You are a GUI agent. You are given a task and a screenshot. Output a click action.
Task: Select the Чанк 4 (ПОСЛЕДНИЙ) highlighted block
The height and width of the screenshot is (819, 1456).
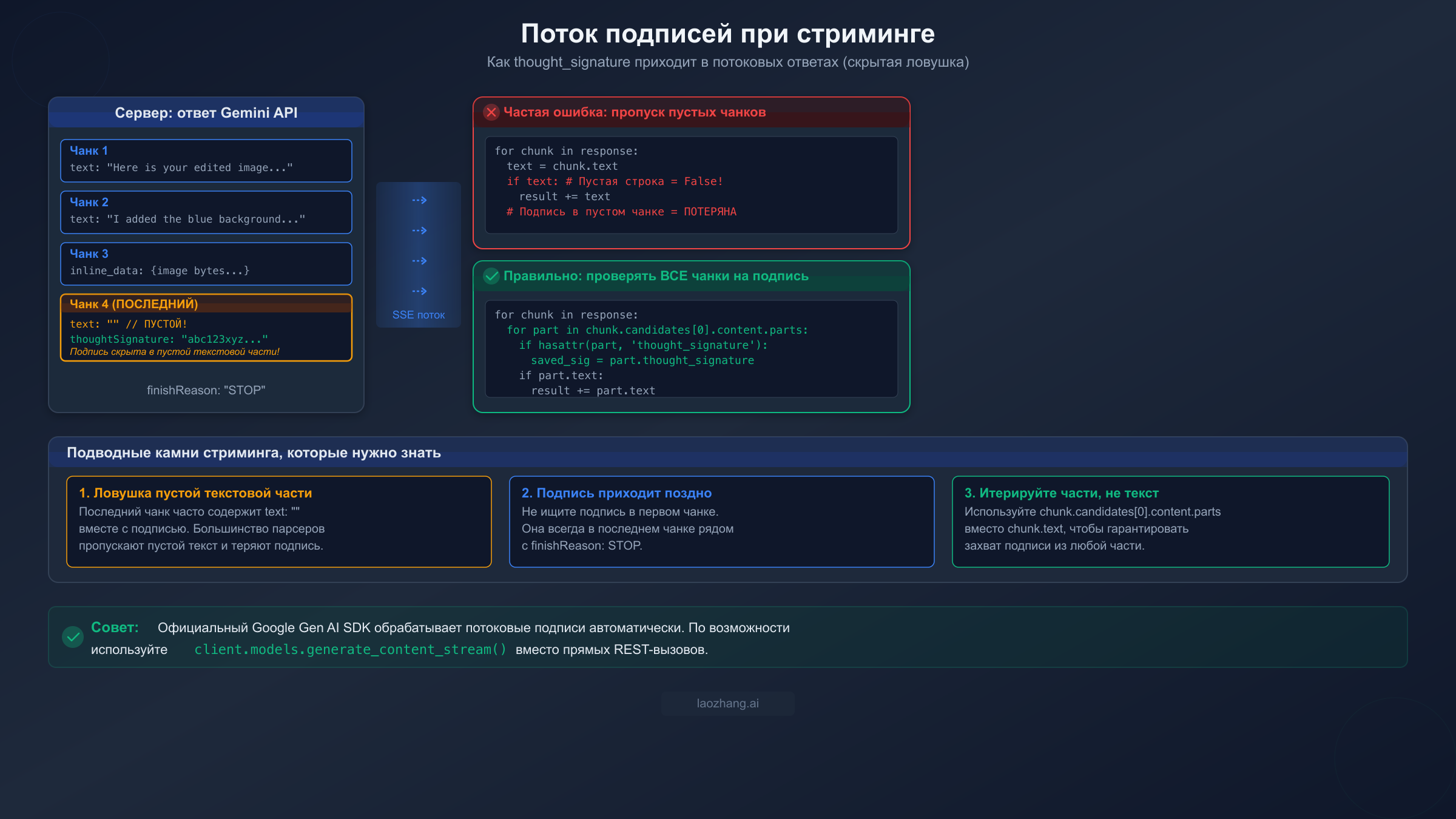pyautogui.click(x=206, y=327)
